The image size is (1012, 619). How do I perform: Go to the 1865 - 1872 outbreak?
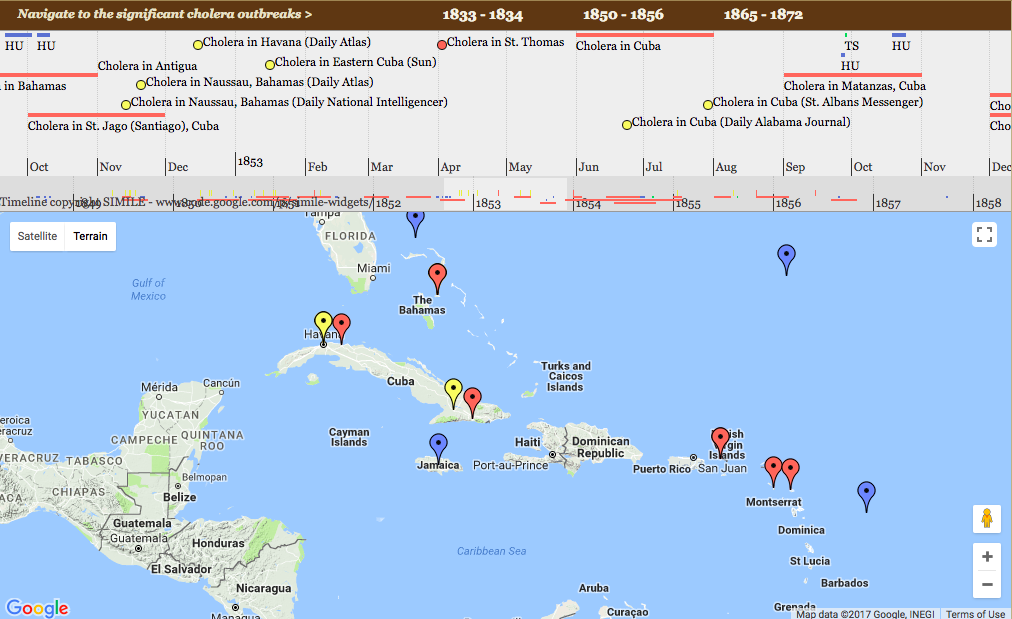763,15
